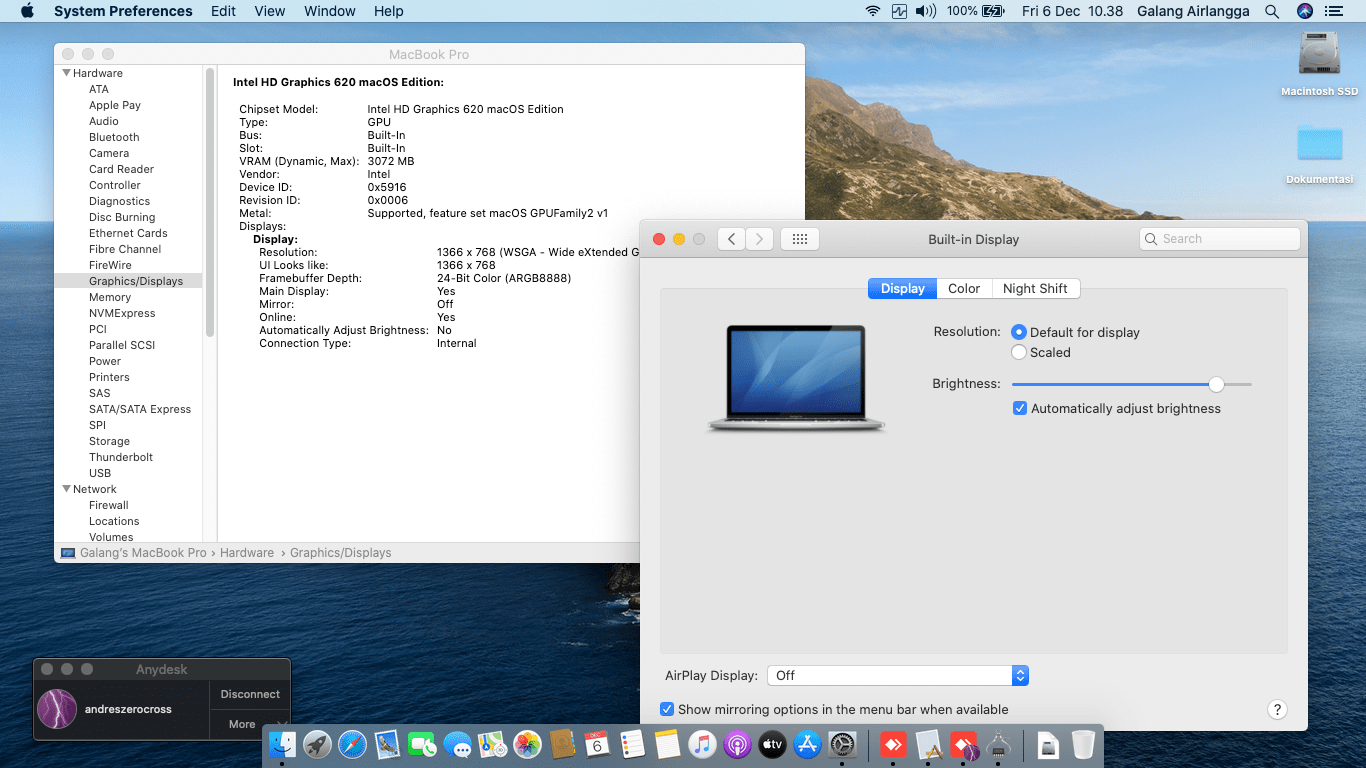Screen dimensions: 1366x768
Task: Open Reminders from the Dock
Action: 632,744
